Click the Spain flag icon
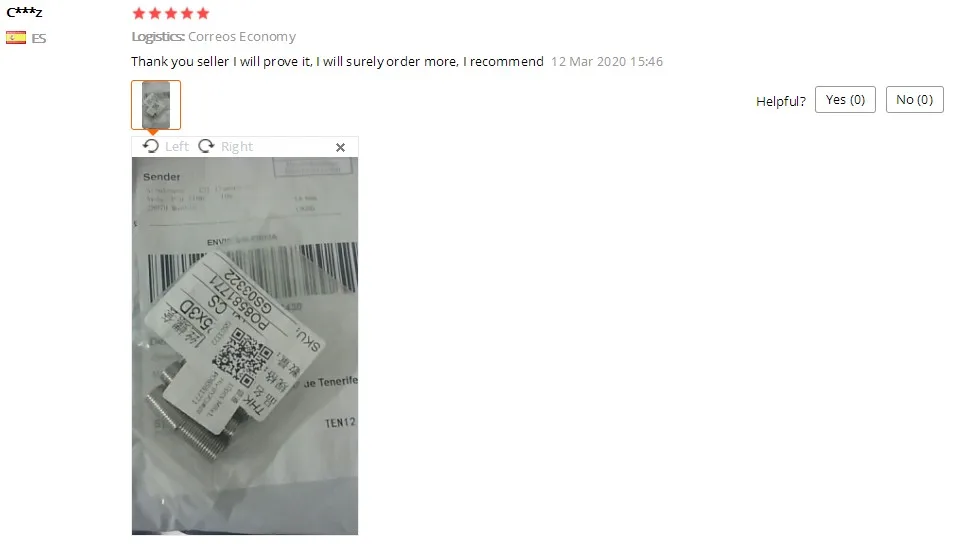Viewport: 954px width, 544px height. 16,38
